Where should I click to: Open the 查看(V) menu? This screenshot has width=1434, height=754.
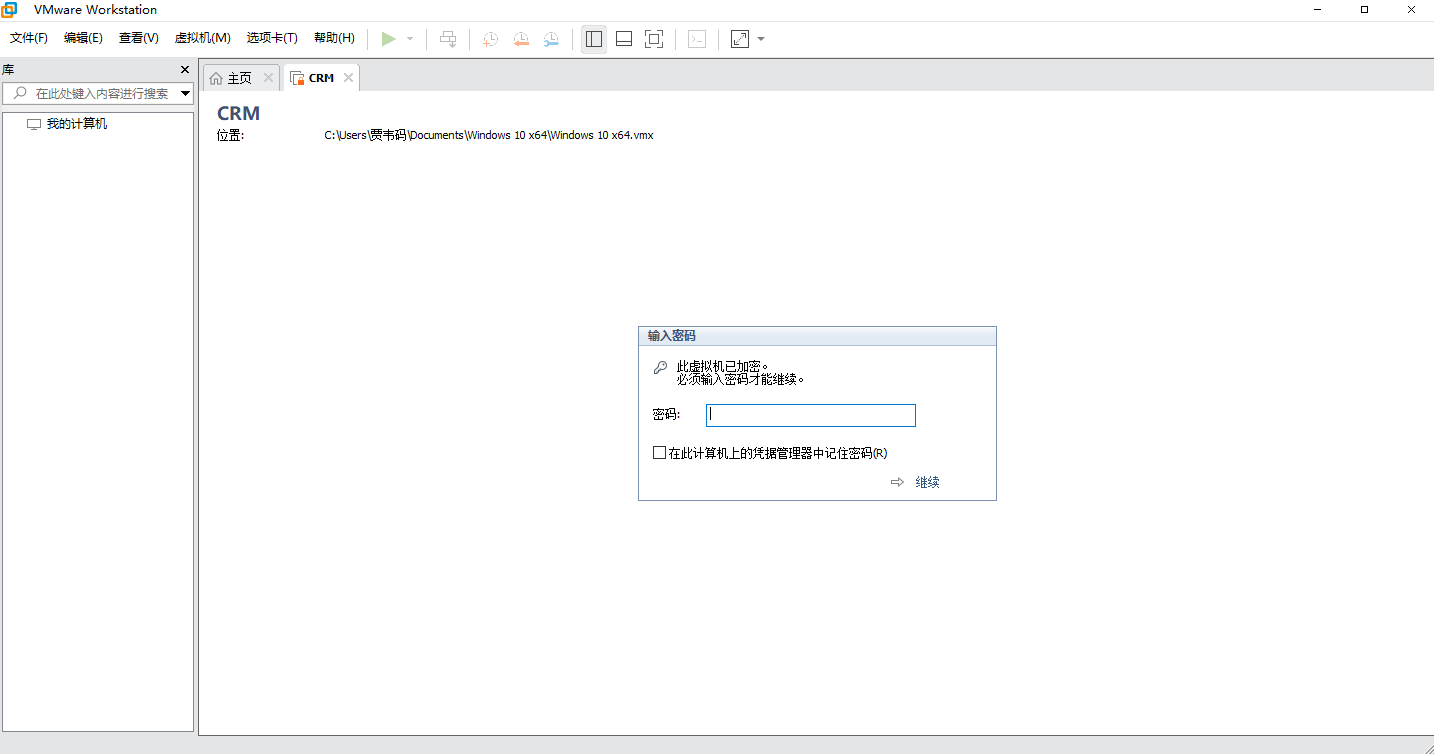138,38
